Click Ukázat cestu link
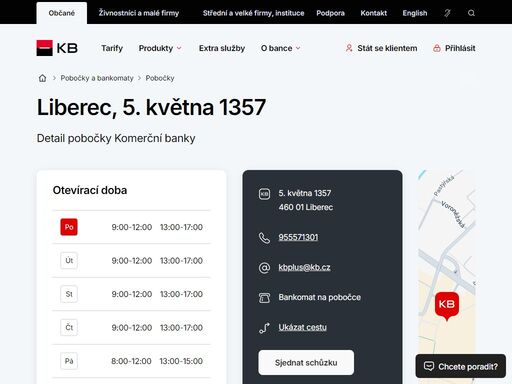The image size is (512, 384). [x=302, y=327]
